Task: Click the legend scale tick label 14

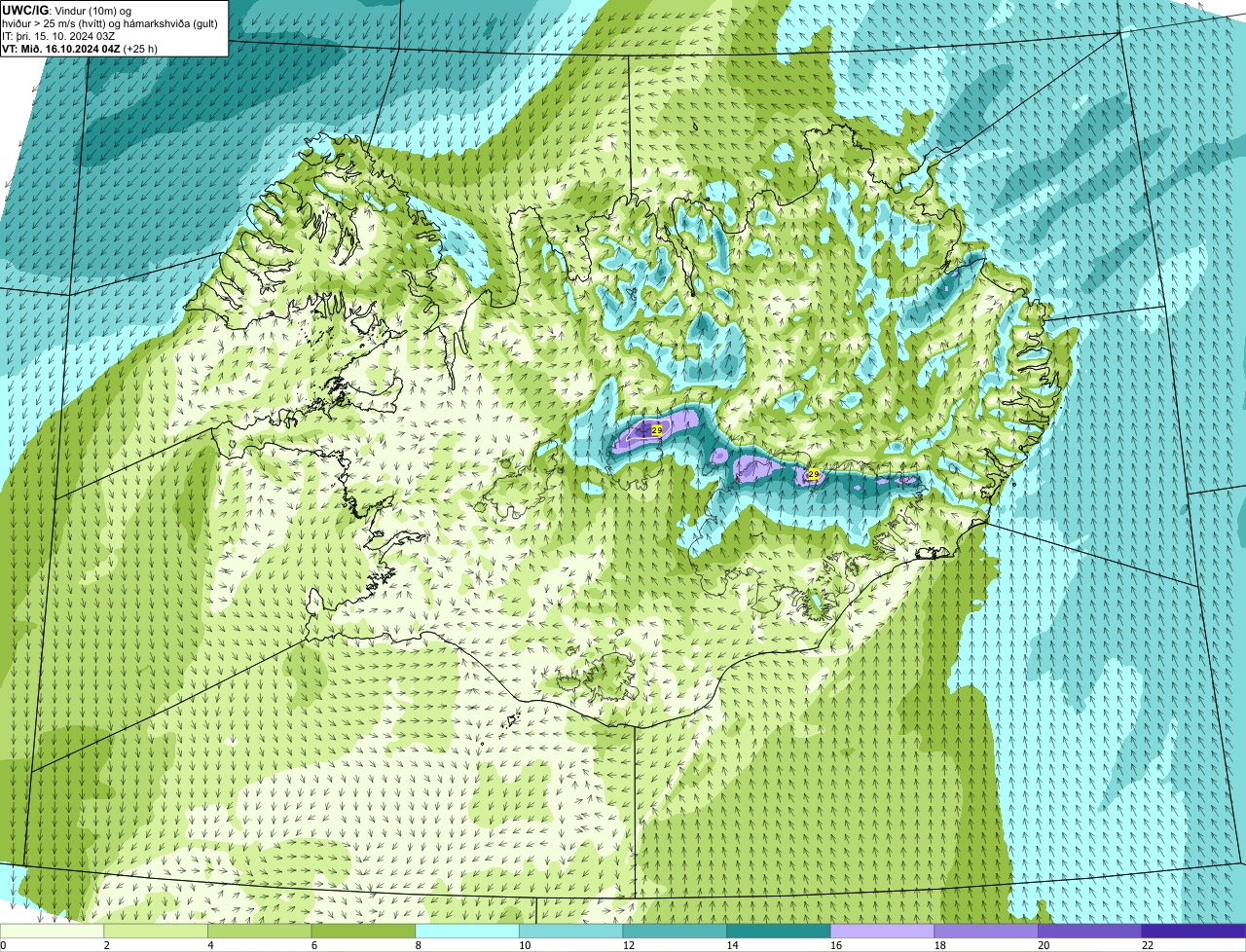Action: (x=733, y=945)
